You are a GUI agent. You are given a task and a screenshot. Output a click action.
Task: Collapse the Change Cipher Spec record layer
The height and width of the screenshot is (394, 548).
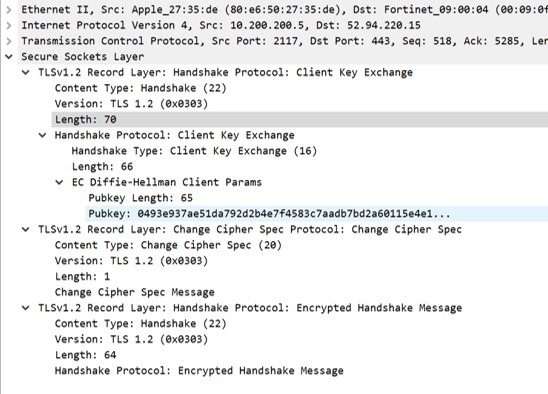point(26,229)
